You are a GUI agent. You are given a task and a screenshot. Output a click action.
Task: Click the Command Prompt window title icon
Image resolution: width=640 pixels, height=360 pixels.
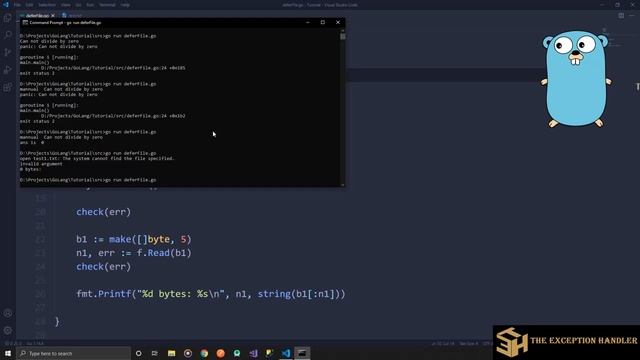[25, 22]
